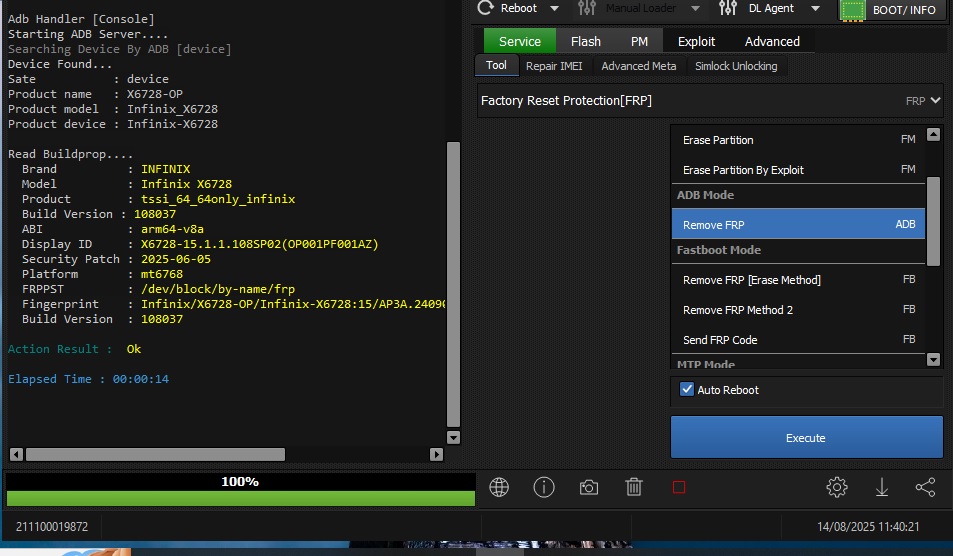Click the FRPPST /dev/block/by-name/frp value
This screenshot has width=953, height=556.
[218, 289]
